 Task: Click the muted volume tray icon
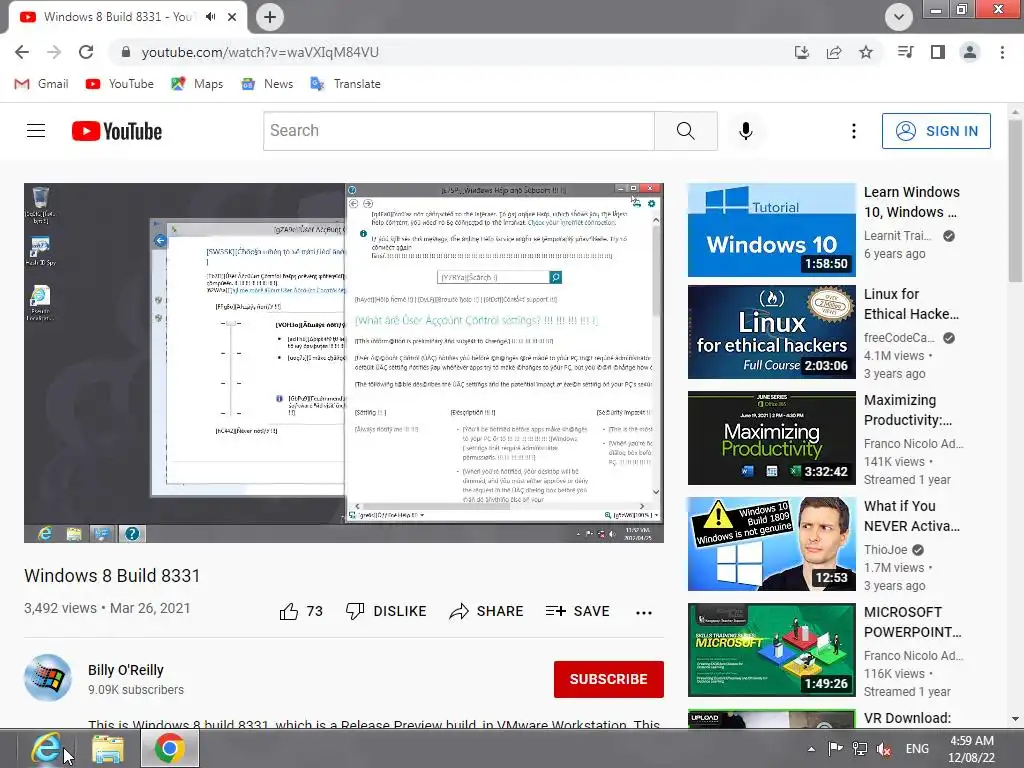(x=884, y=749)
